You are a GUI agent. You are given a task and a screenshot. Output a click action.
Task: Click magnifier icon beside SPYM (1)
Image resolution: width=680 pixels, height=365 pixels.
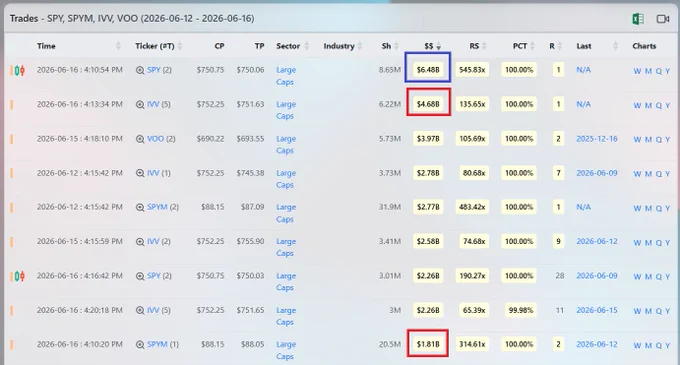[x=140, y=345]
